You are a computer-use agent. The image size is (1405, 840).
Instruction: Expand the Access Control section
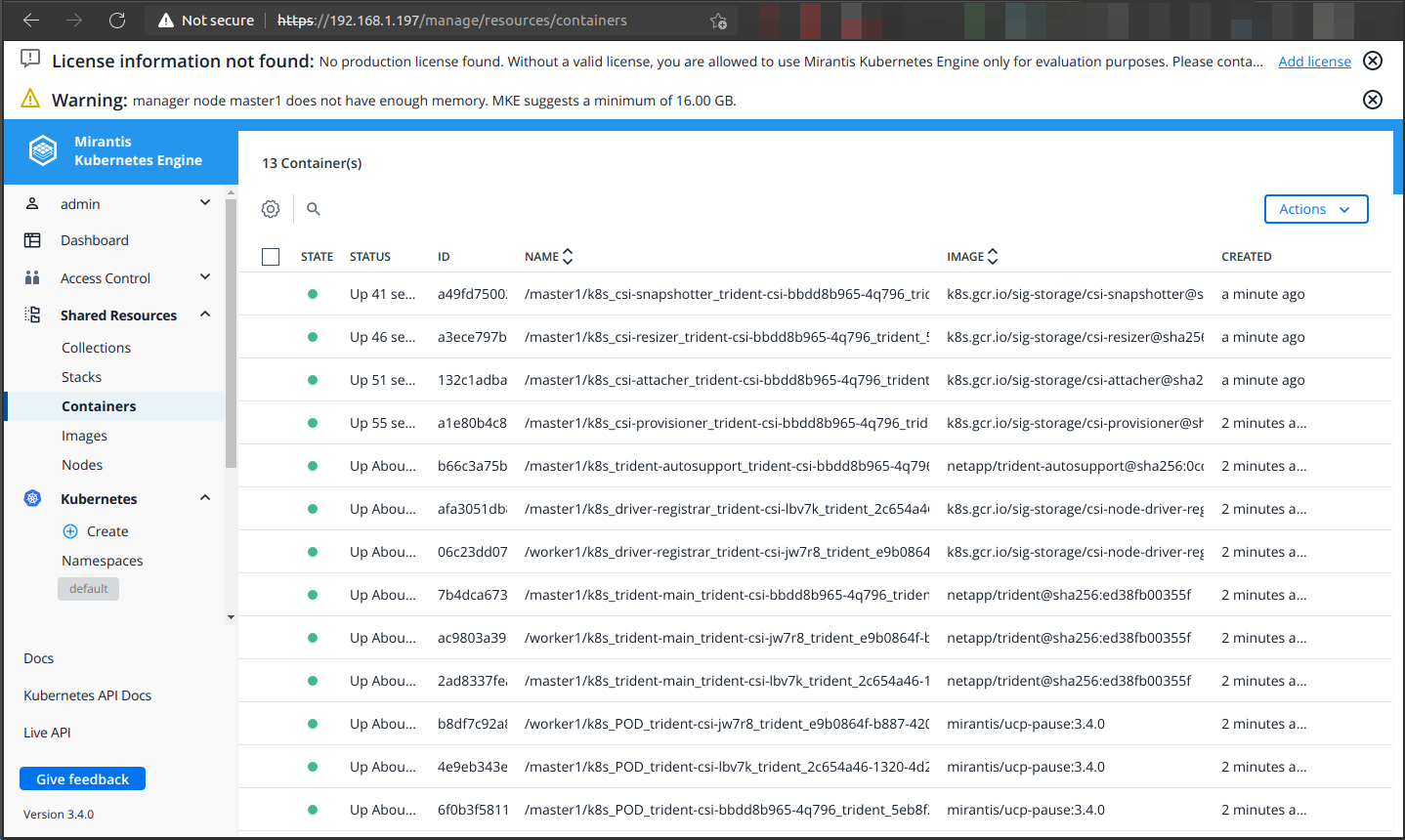pos(205,276)
